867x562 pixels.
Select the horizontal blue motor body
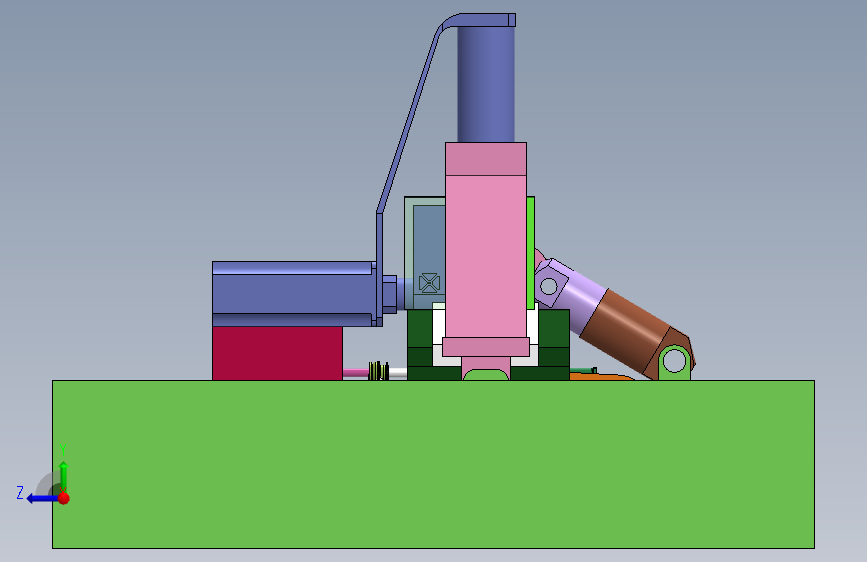coord(292,294)
